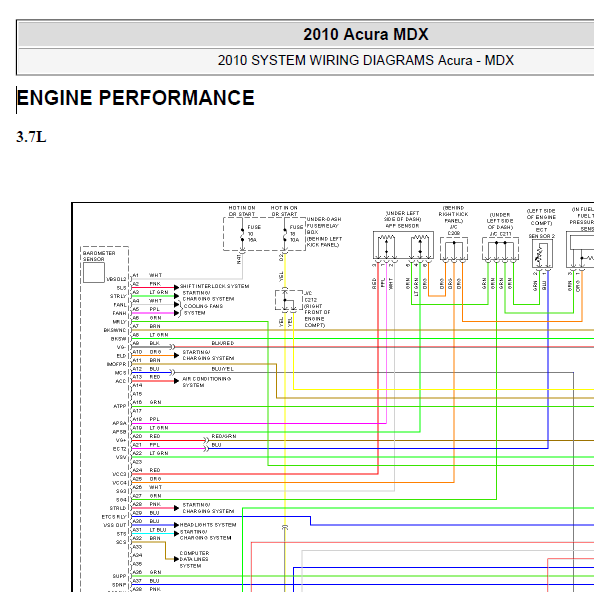
Task: Click the 'ECT SENSOR 2' label
Action: [541, 233]
